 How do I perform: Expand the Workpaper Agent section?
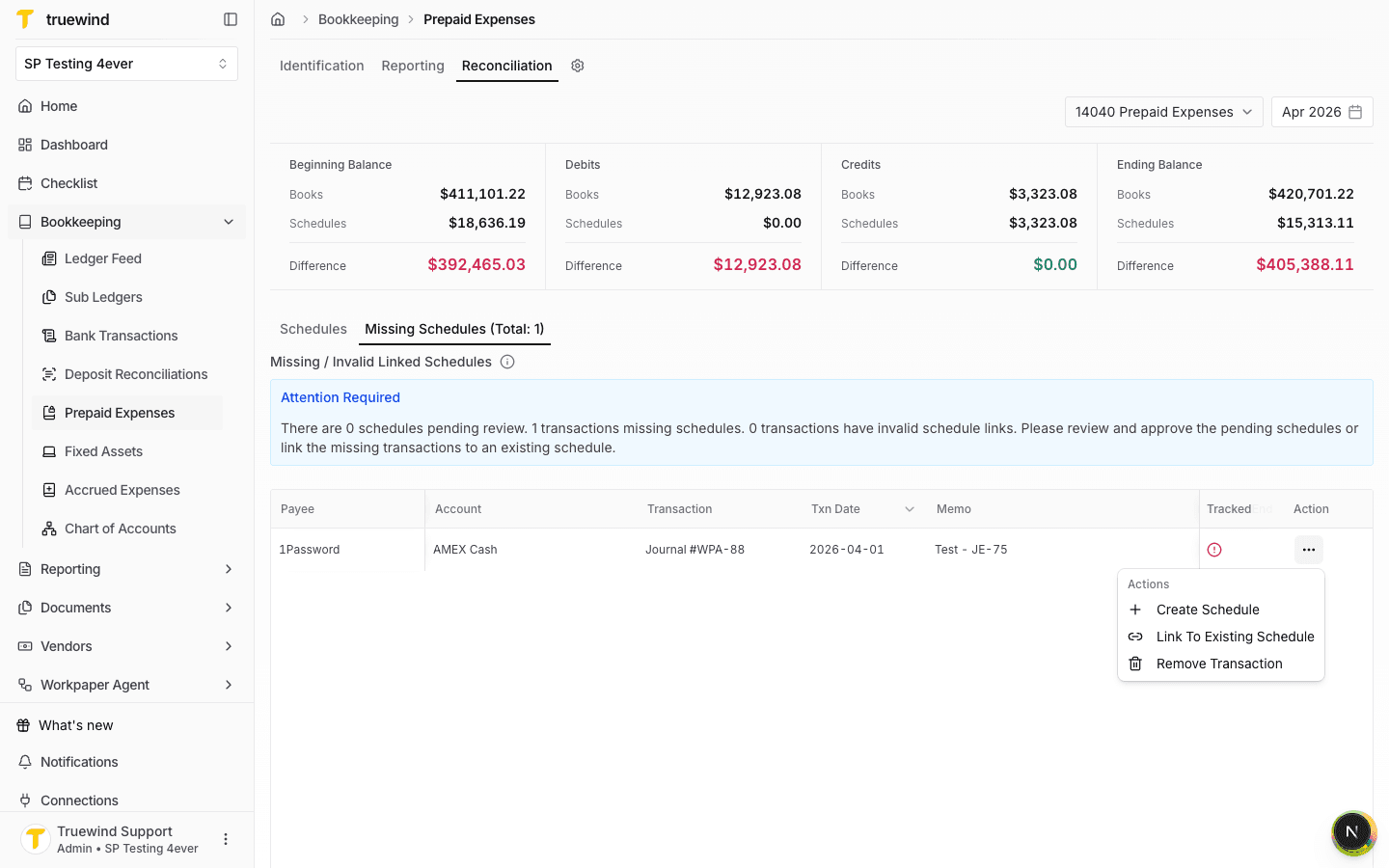(126, 685)
